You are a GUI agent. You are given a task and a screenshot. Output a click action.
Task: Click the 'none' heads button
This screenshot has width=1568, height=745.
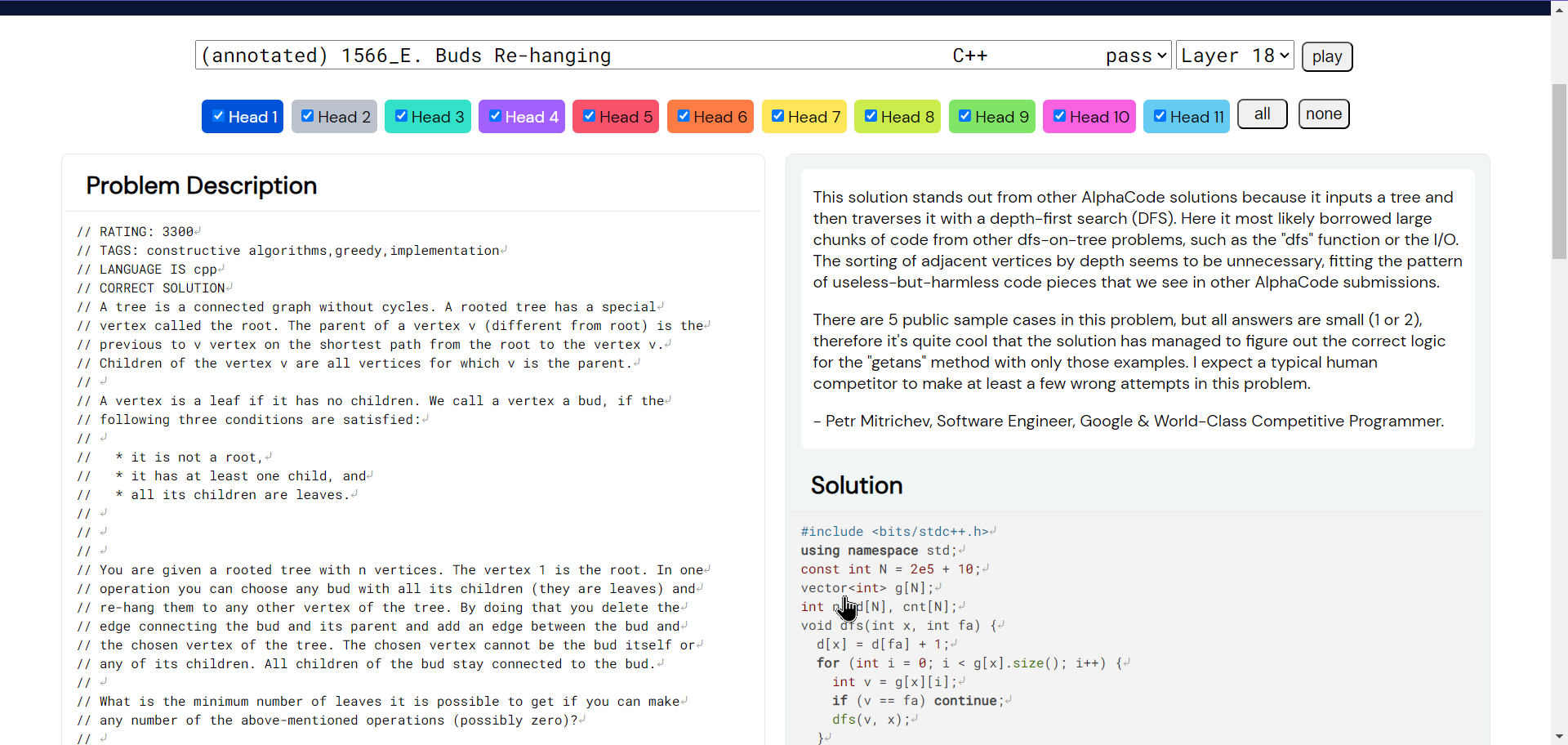pyautogui.click(x=1323, y=114)
